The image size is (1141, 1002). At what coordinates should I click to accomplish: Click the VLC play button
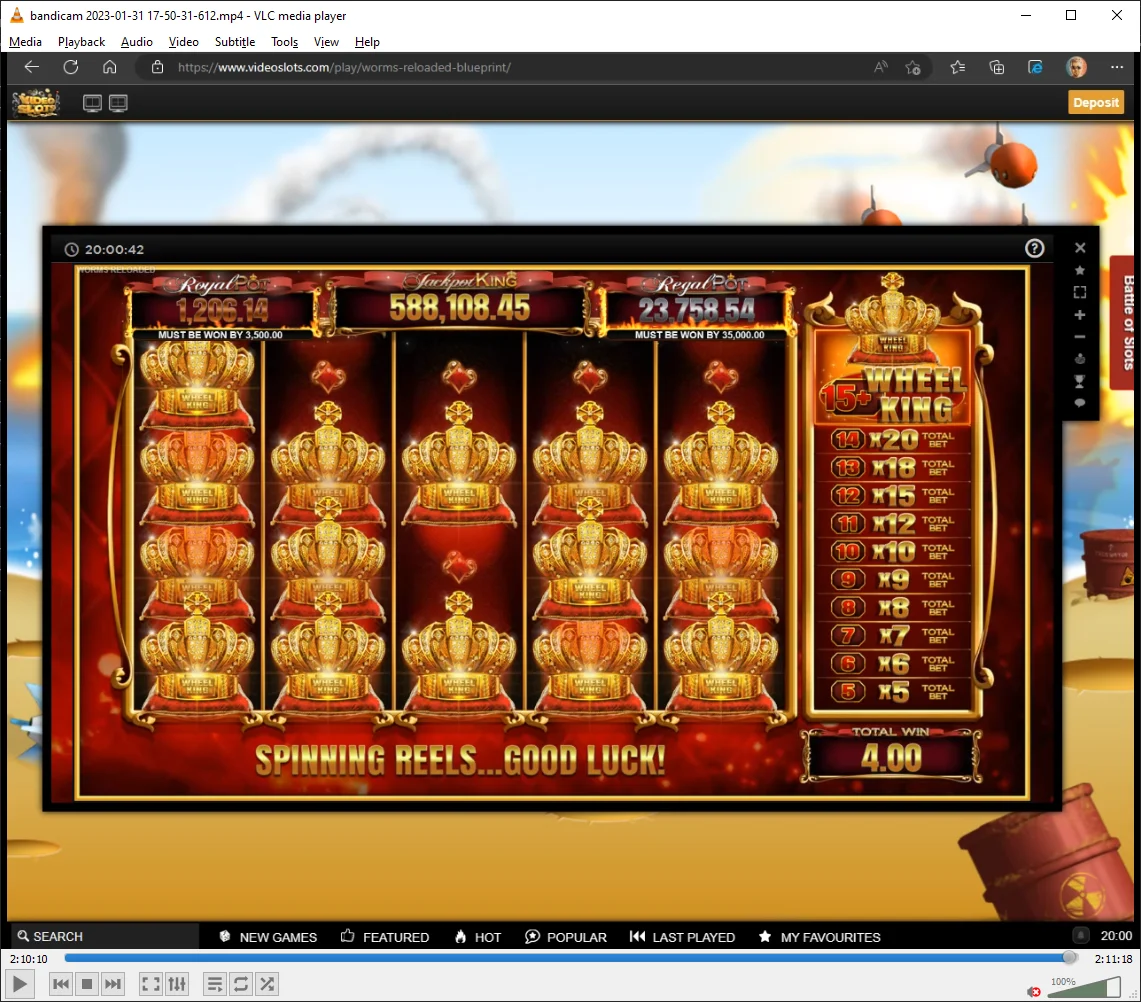(20, 985)
